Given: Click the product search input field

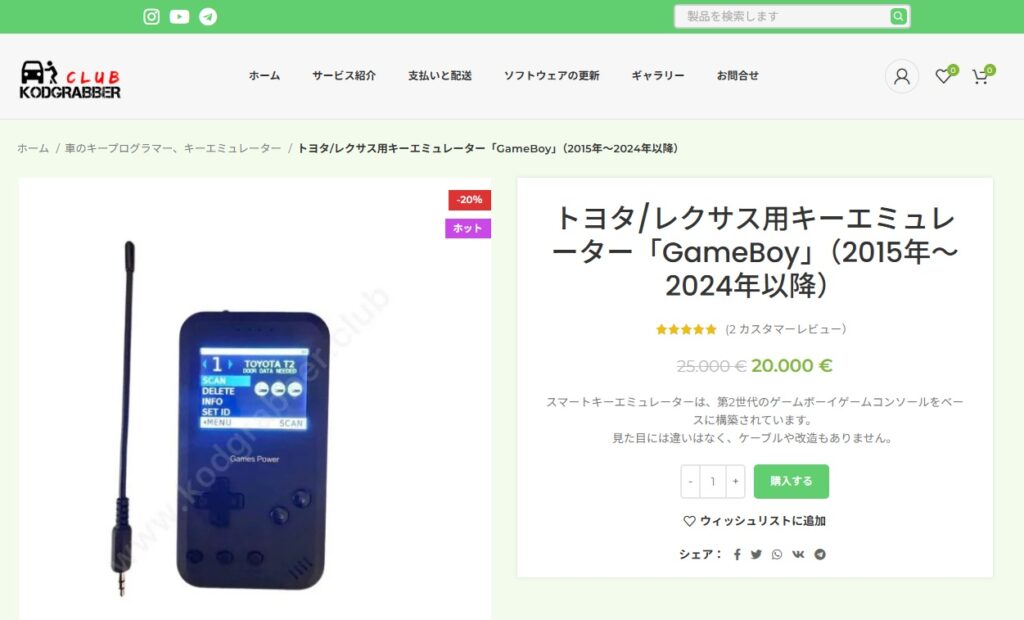Looking at the screenshot, I should click(783, 16).
